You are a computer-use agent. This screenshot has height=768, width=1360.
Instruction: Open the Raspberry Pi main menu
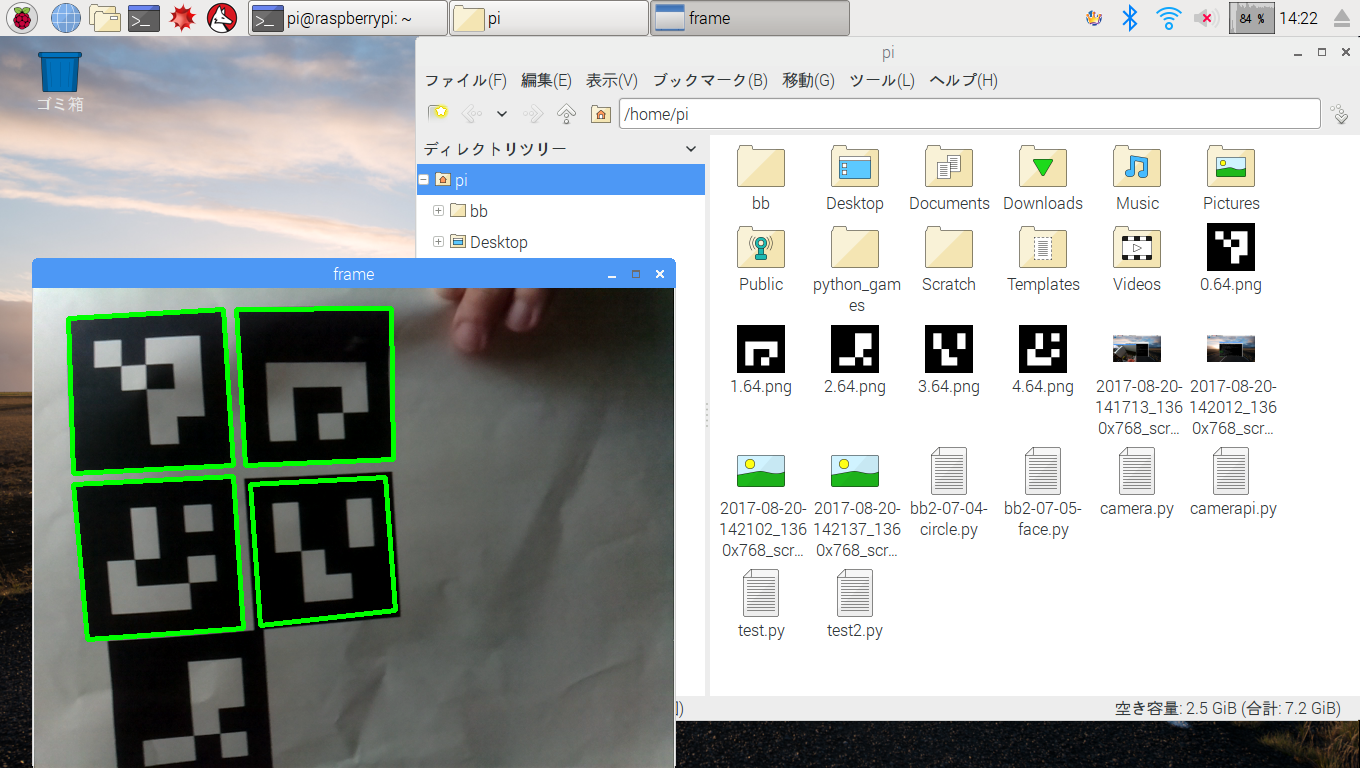click(x=22, y=17)
